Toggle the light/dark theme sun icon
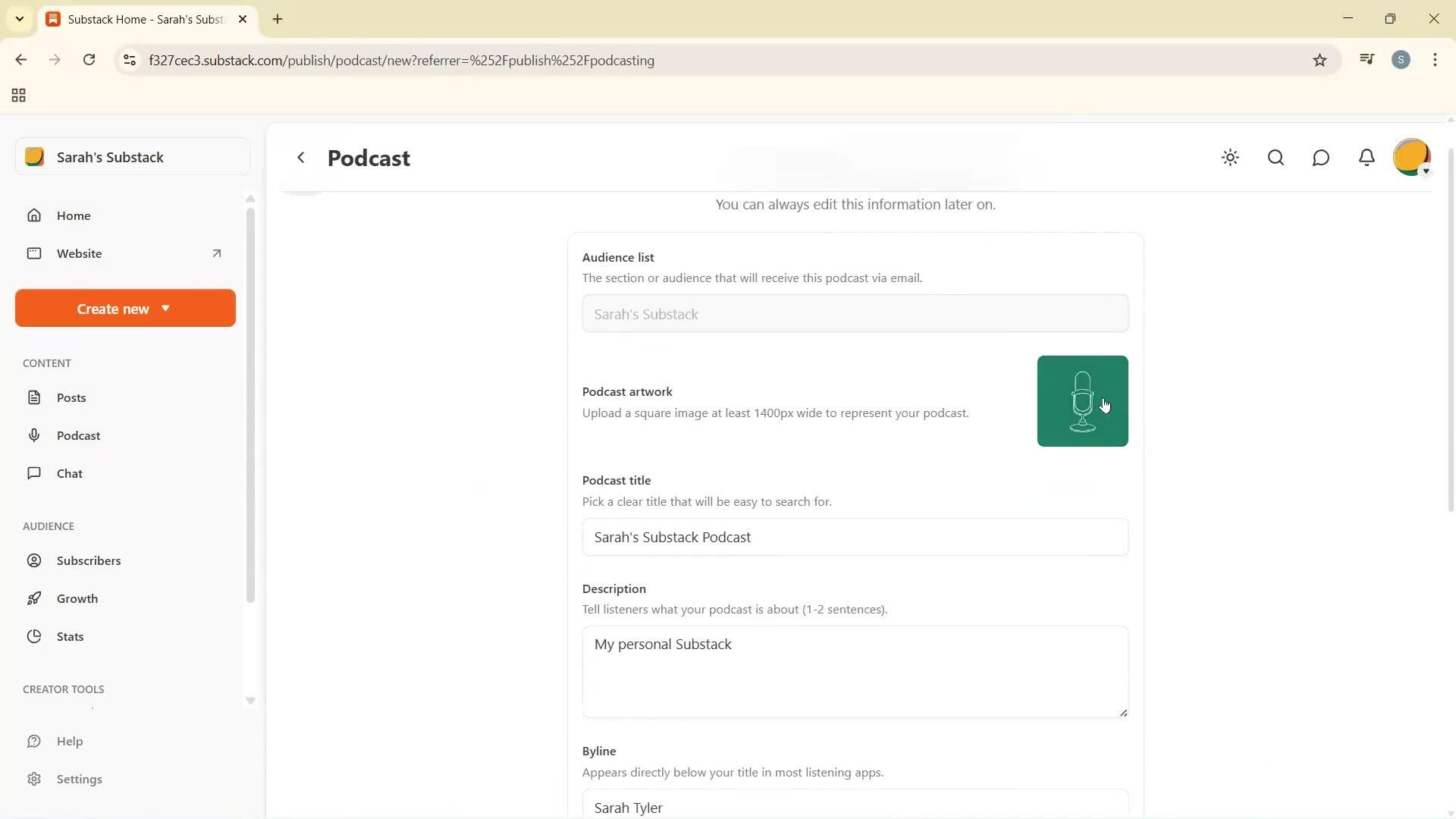This screenshot has width=1456, height=819. tap(1230, 158)
